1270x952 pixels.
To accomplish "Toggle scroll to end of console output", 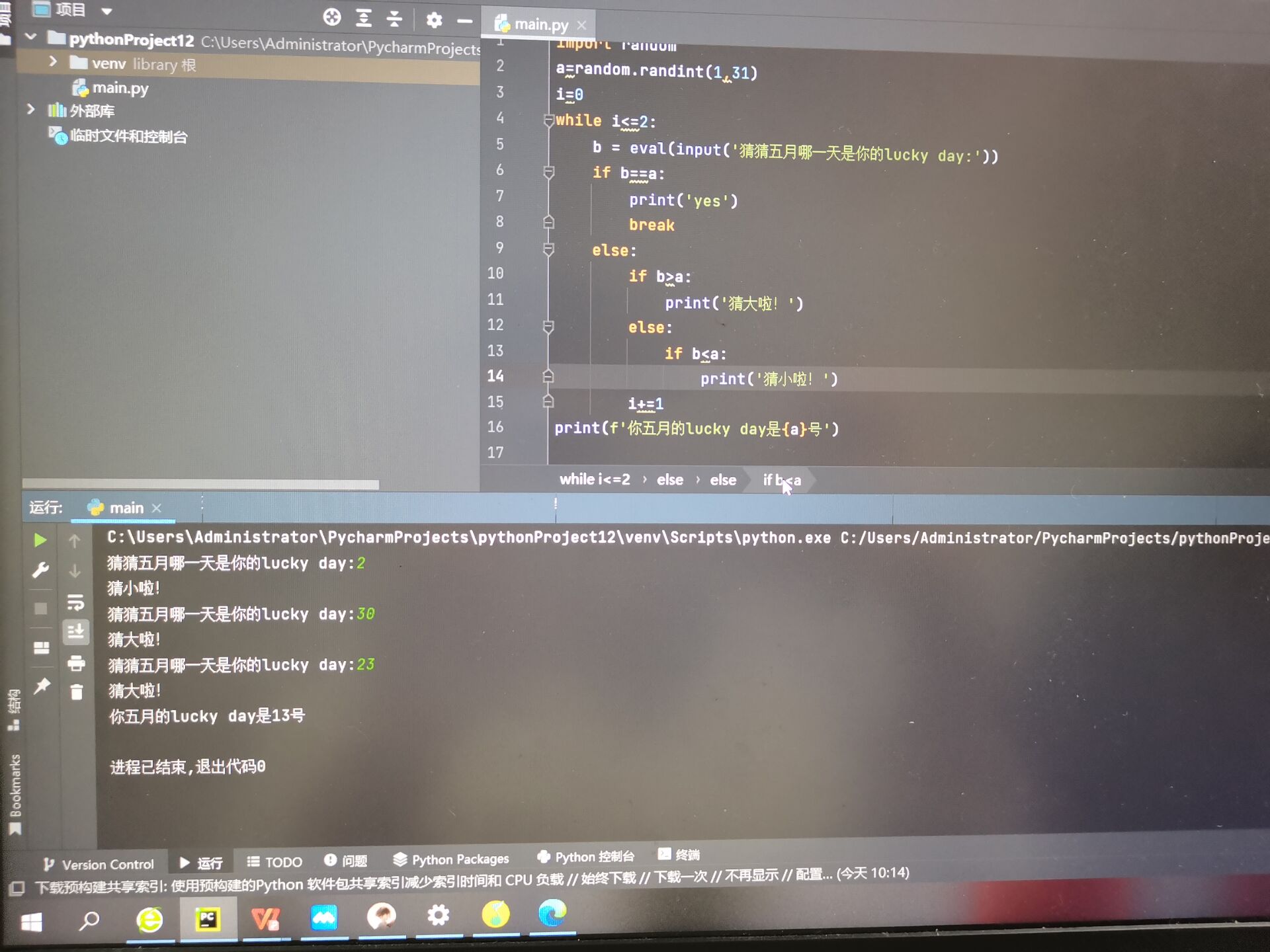I will pos(76,632).
